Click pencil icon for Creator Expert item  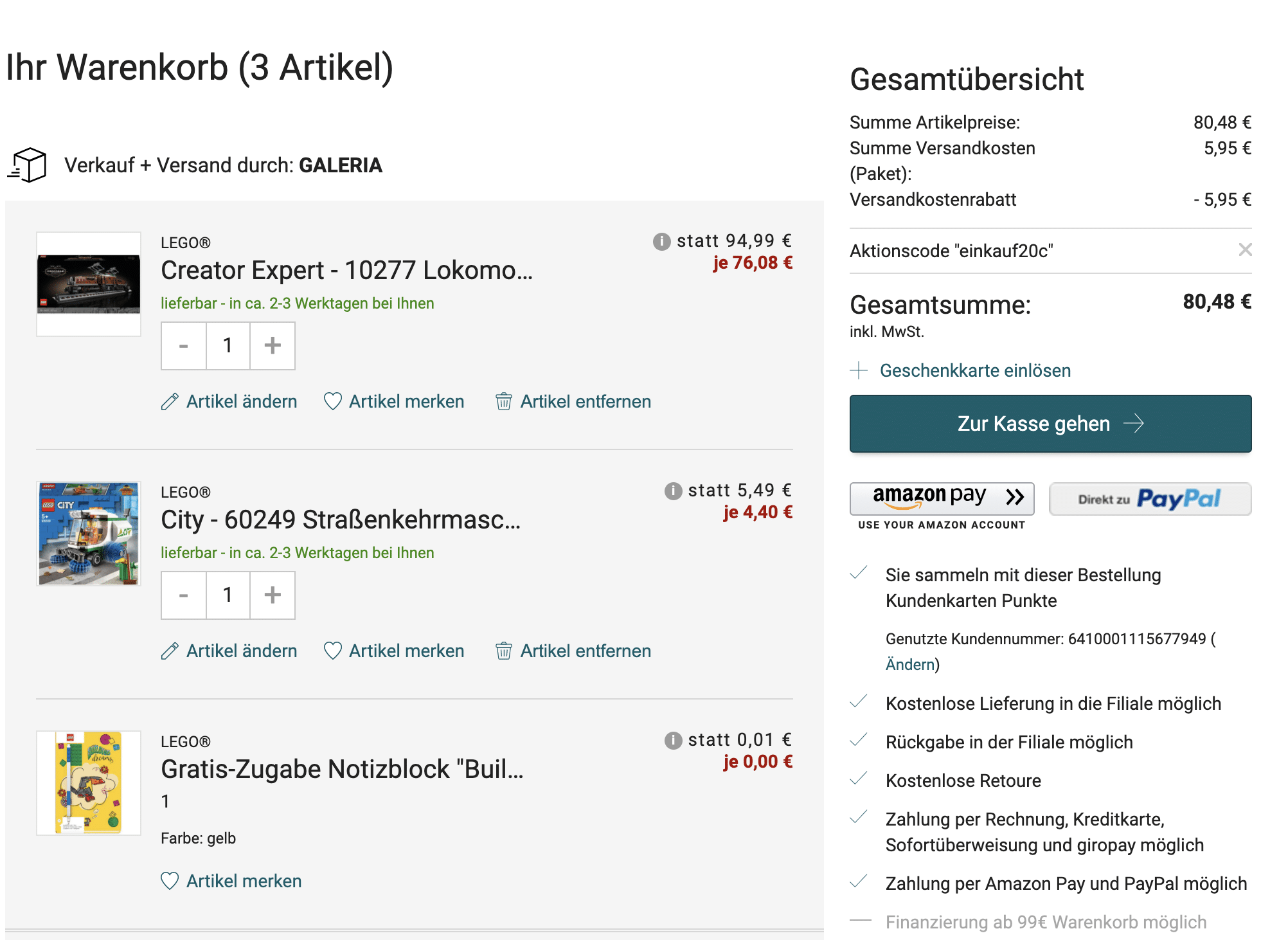[x=170, y=402]
